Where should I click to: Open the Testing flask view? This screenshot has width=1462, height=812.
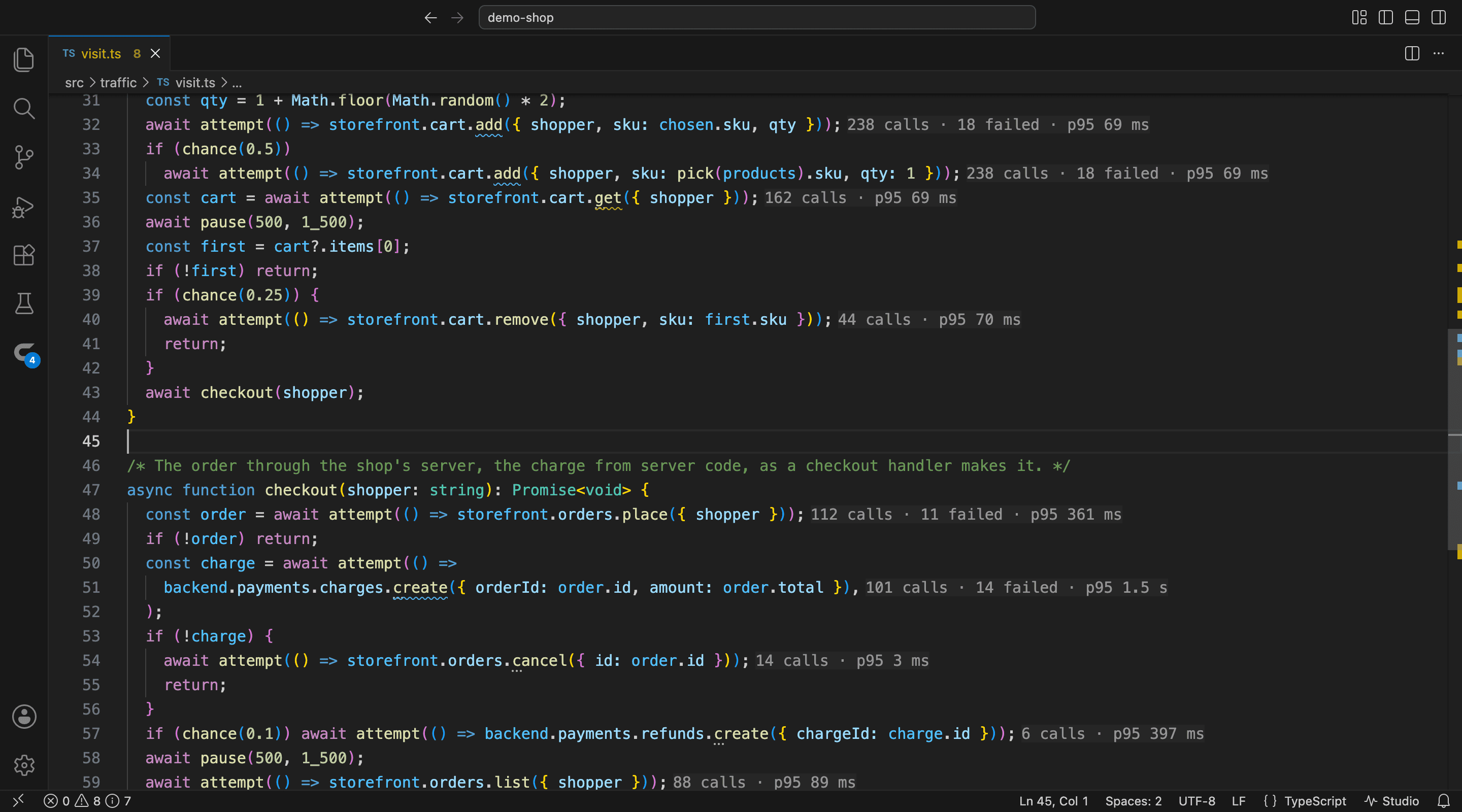[24, 303]
